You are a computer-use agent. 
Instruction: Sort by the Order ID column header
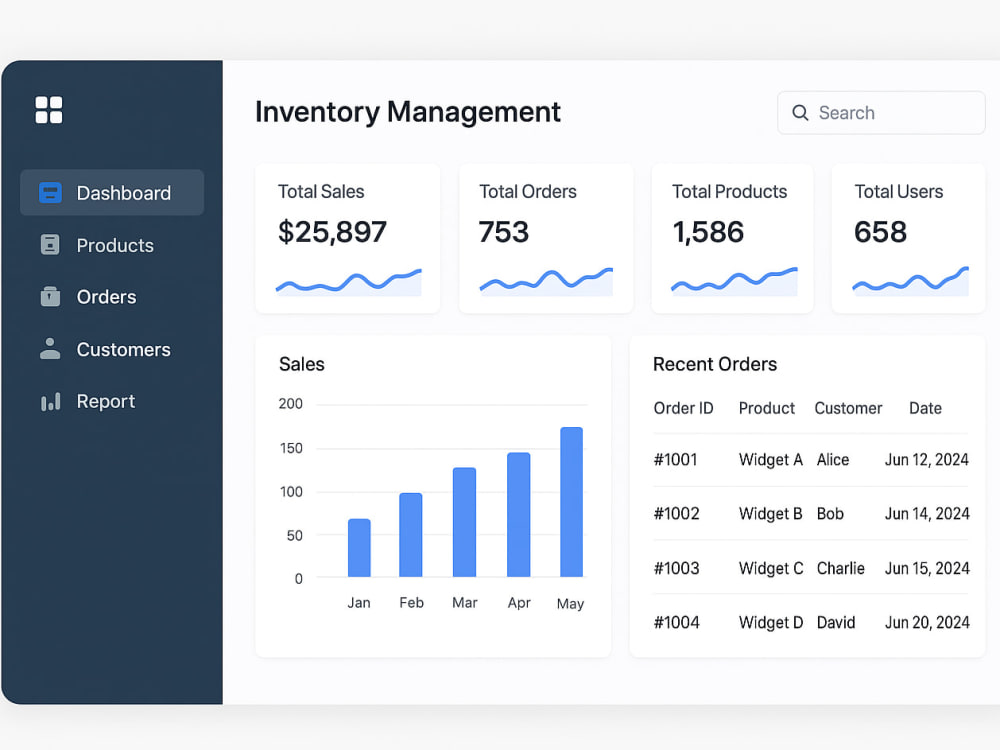pos(683,408)
